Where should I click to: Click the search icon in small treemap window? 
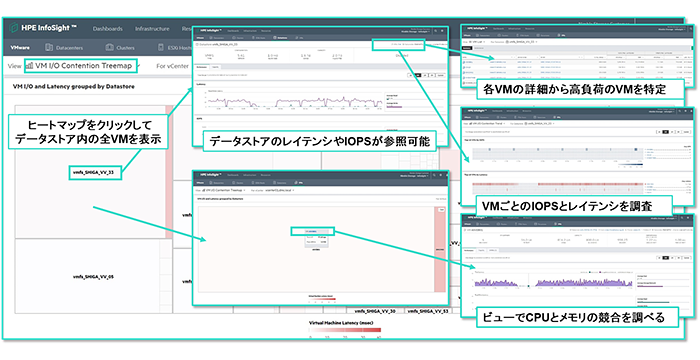click(x=435, y=176)
